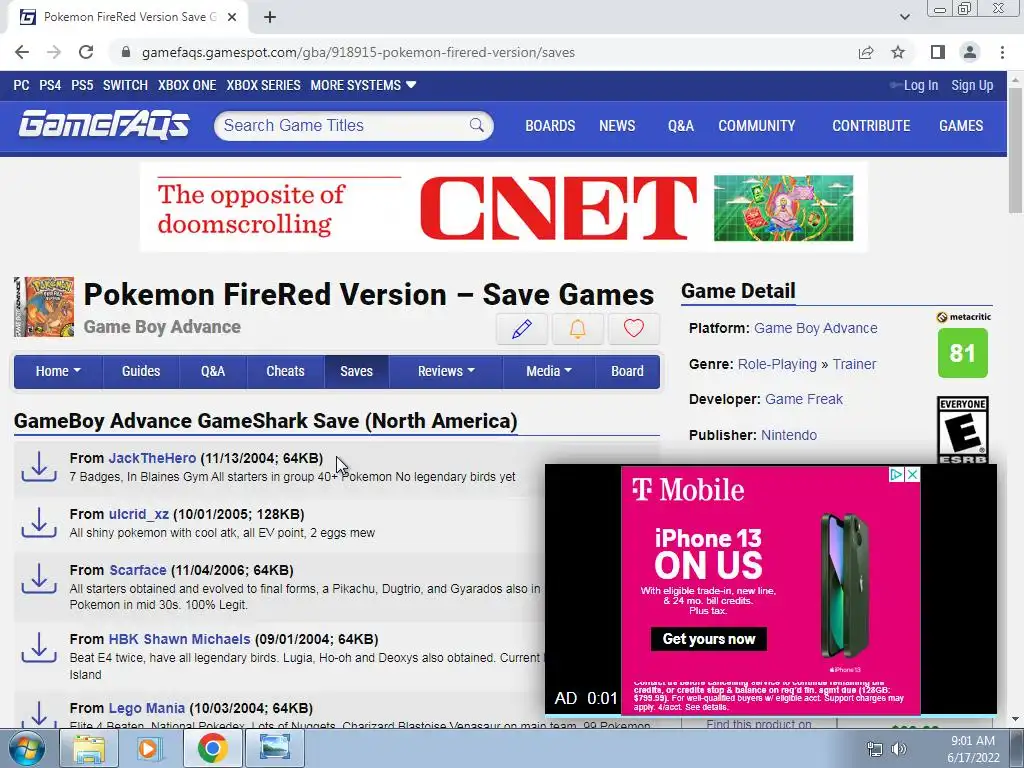Open the Q&A game tab

point(213,371)
